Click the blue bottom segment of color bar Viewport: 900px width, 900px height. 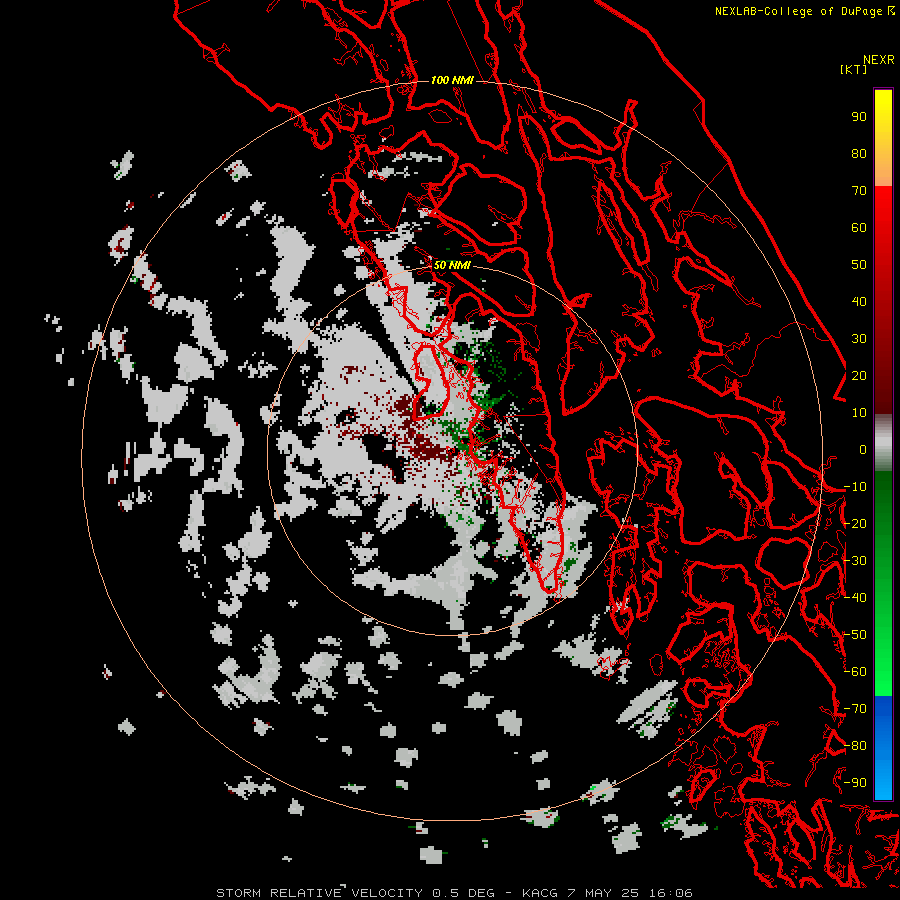pos(883,747)
